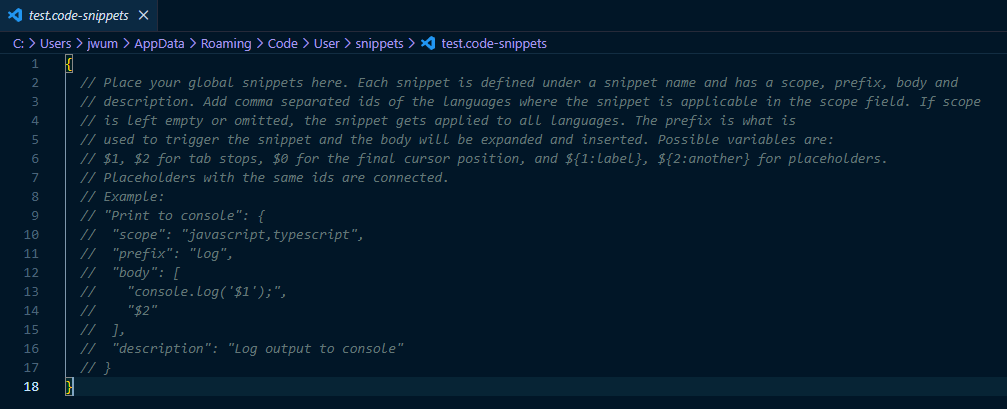Screen dimensions: 1007x409
Task: Click test.code-snippets in the breadcrumb path
Action: (494, 43)
